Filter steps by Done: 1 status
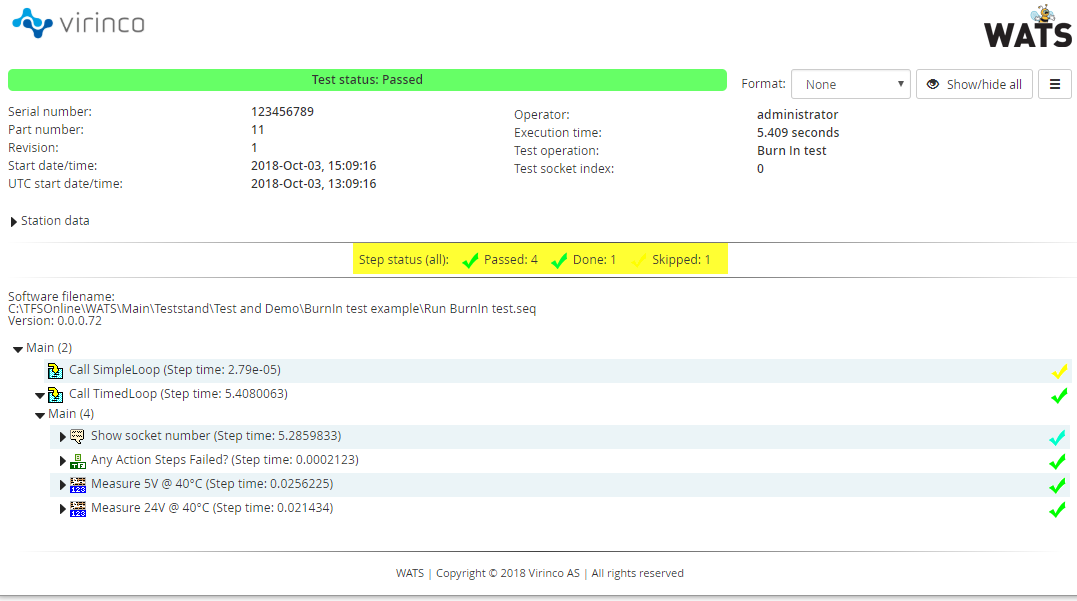The image size is (1077, 601). tap(584, 260)
